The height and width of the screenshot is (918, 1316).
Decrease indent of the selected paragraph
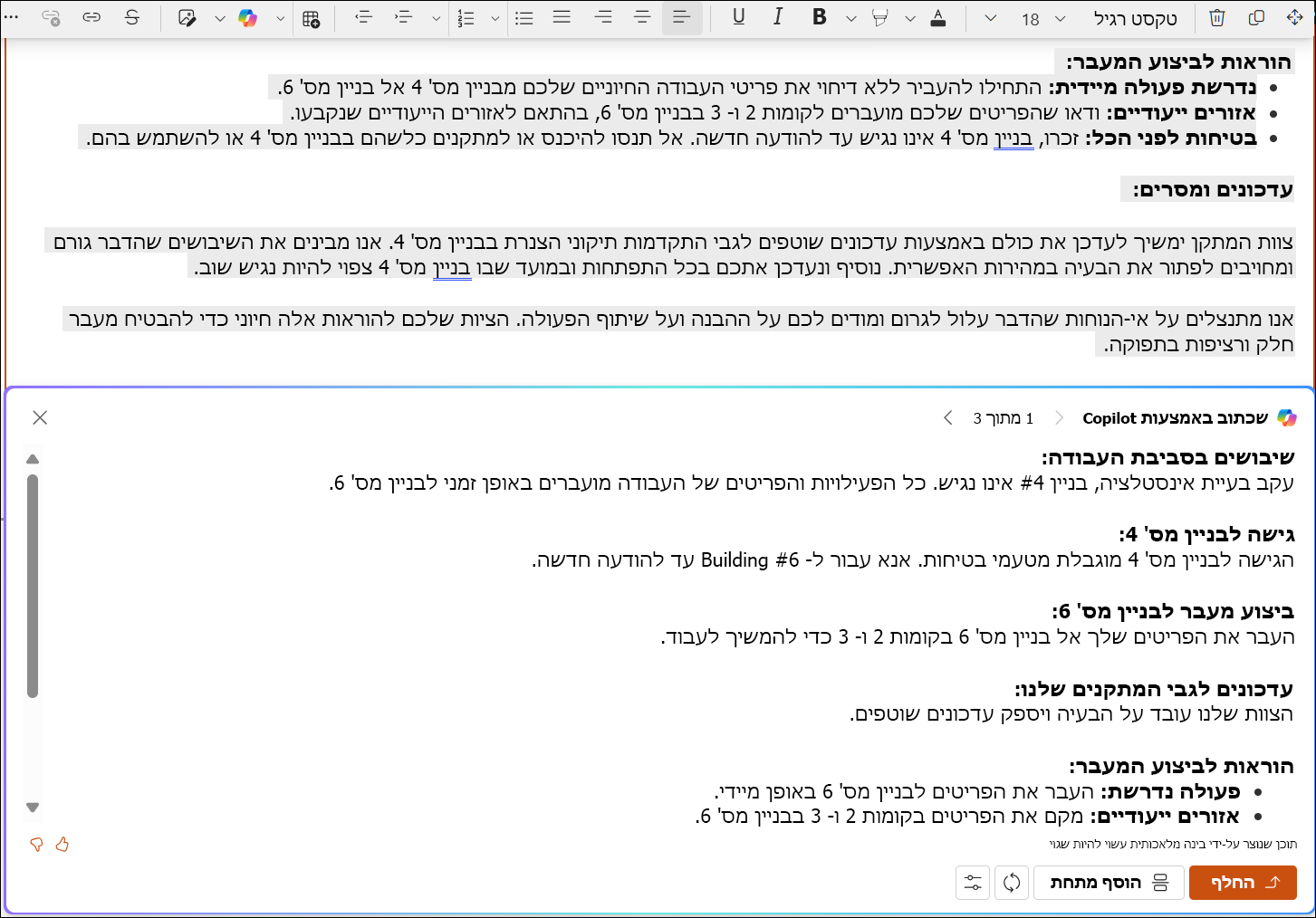pos(363,18)
